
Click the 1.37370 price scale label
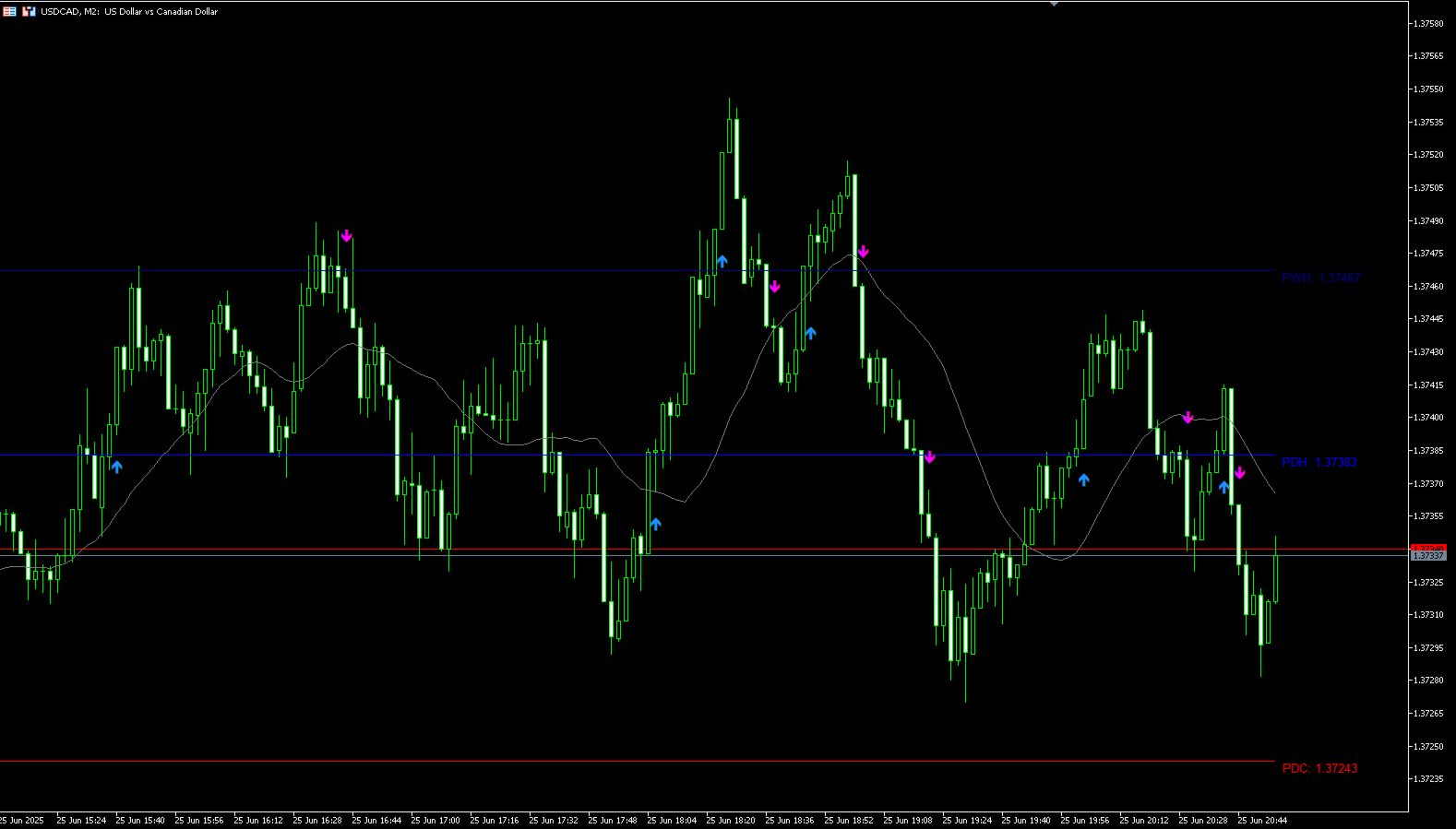click(1428, 484)
